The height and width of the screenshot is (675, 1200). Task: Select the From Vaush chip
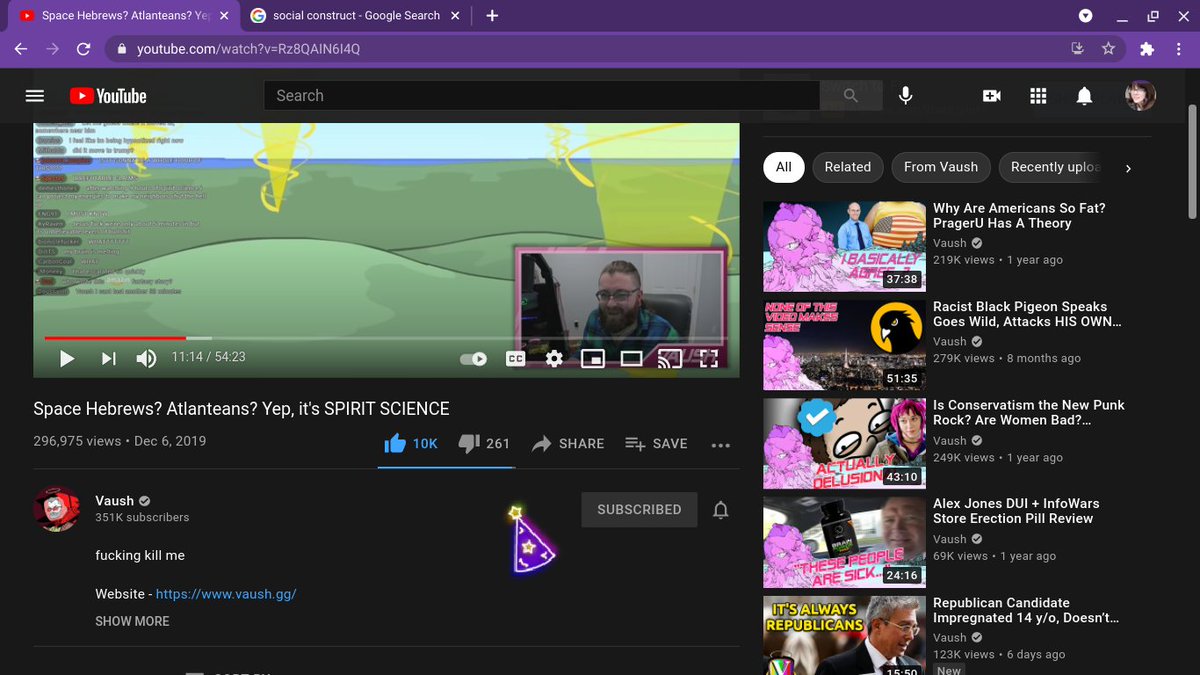941,167
